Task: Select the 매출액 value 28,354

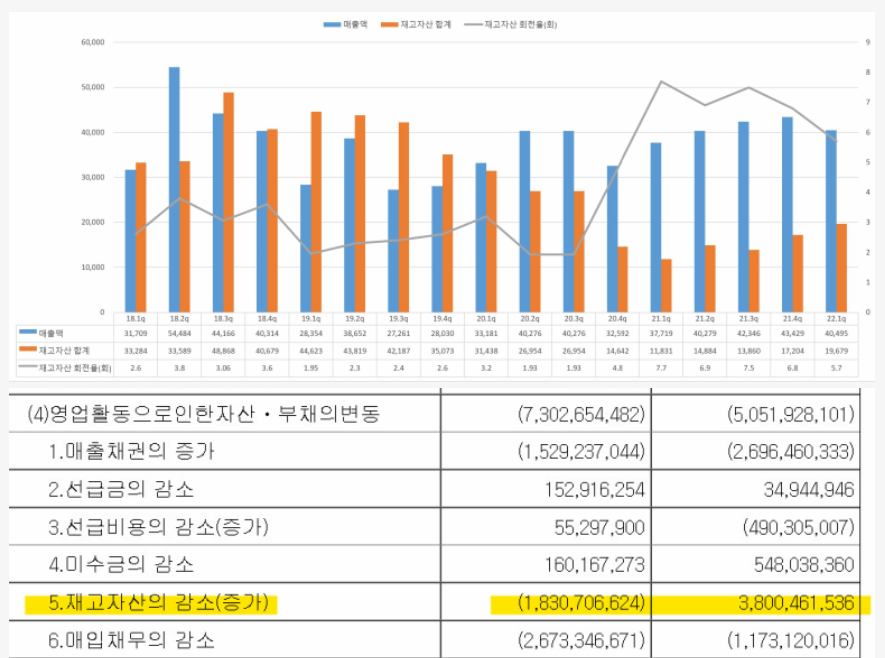Action: [311, 334]
